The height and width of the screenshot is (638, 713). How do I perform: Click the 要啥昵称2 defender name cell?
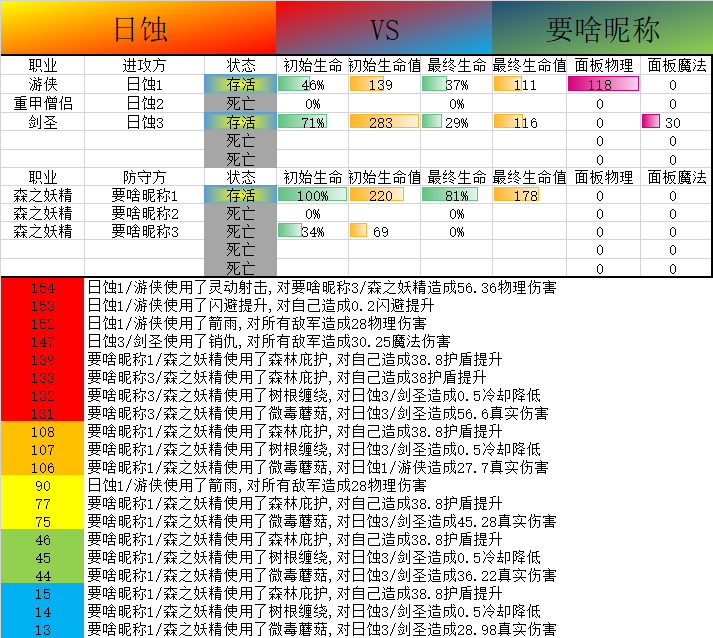pyautogui.click(x=144, y=214)
